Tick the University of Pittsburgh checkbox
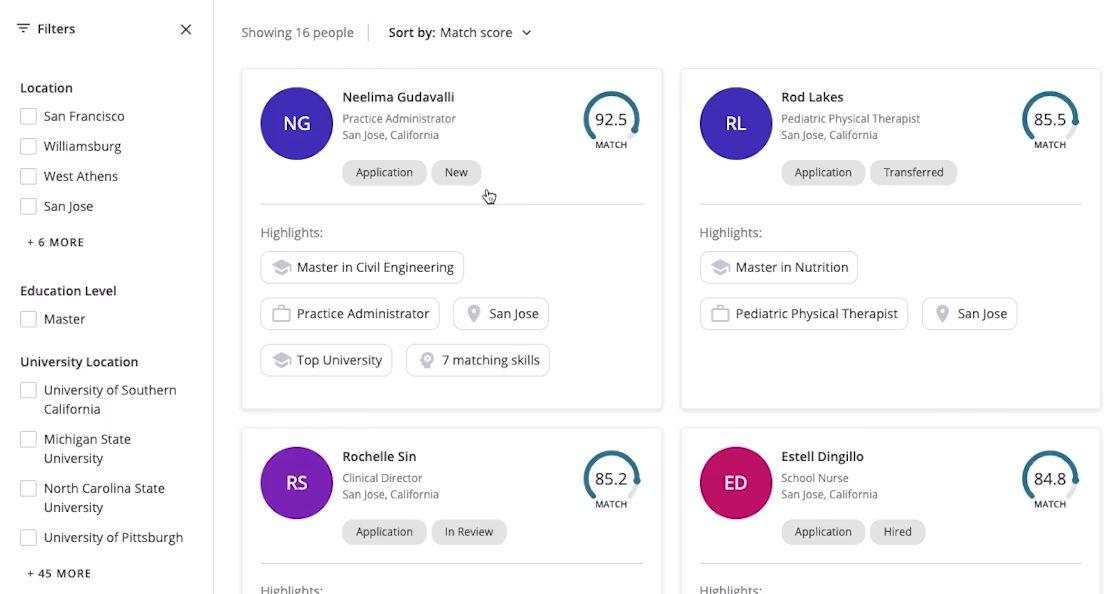 tap(29, 538)
